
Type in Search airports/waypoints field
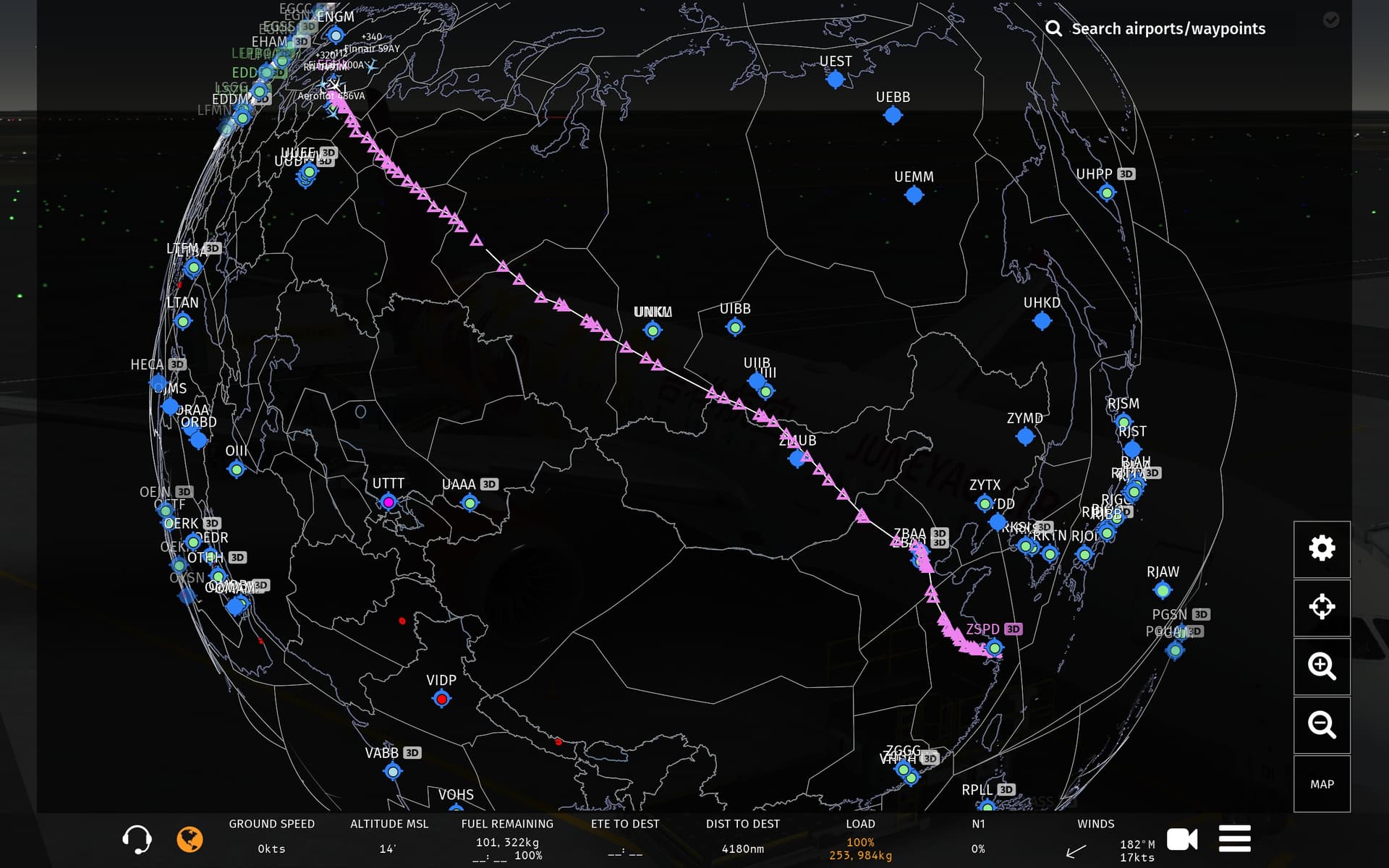(x=1168, y=29)
